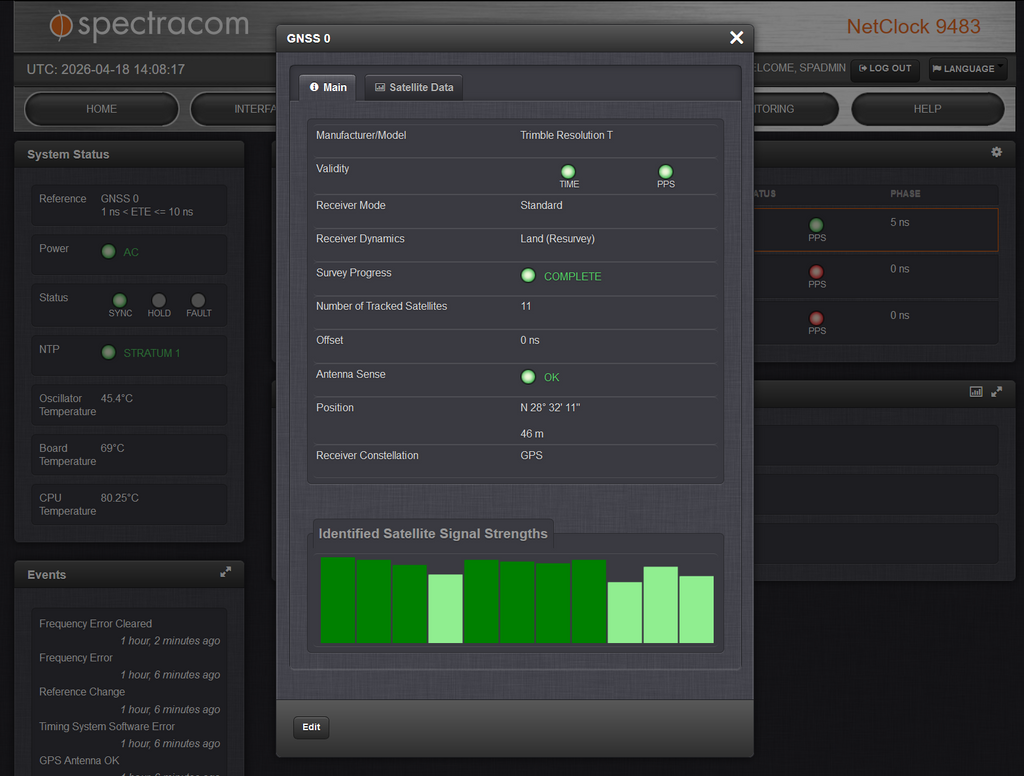
Task: Close the GNSS 0 dialog
Action: pos(736,38)
